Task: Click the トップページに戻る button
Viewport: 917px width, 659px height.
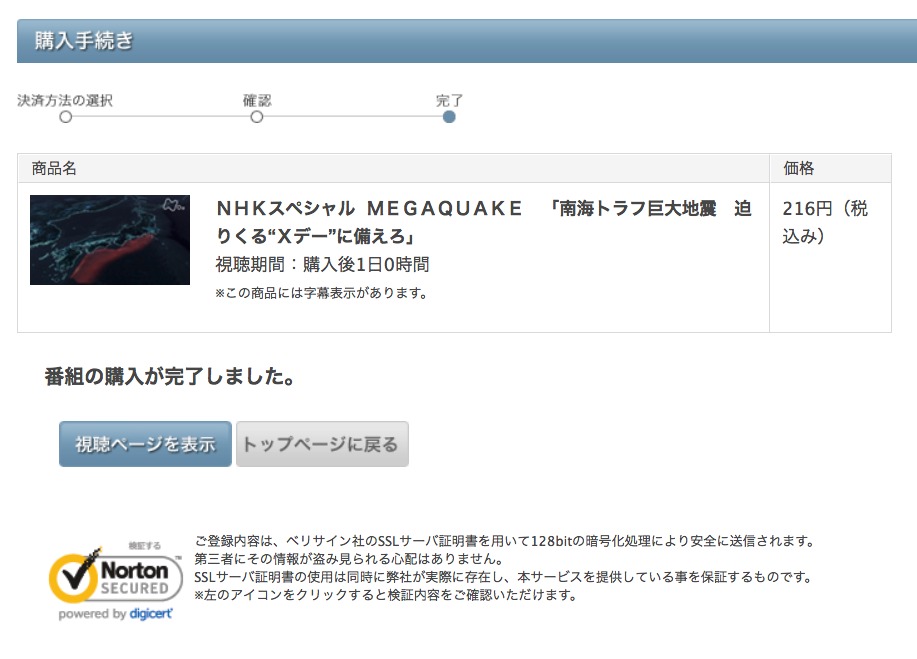Action: (322, 444)
